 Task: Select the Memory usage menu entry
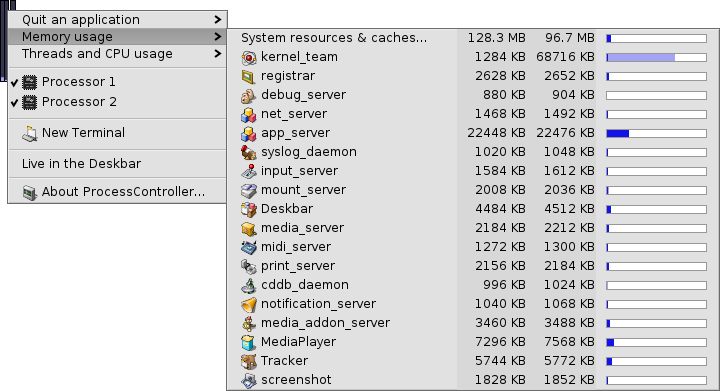[117, 37]
